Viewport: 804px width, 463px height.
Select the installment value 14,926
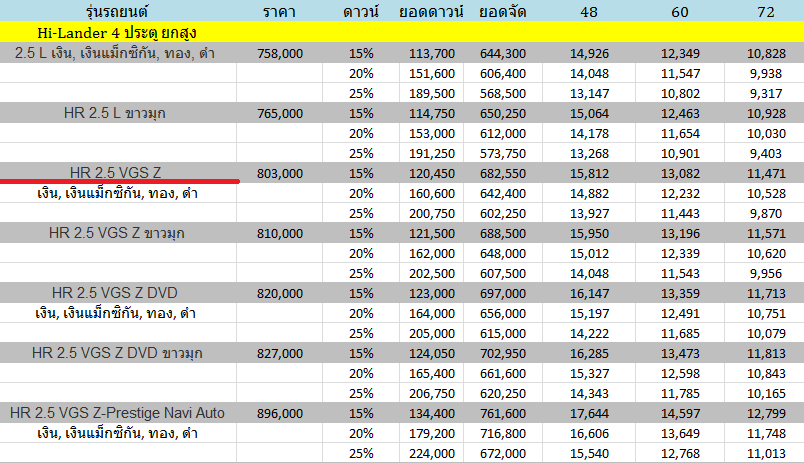coord(589,54)
